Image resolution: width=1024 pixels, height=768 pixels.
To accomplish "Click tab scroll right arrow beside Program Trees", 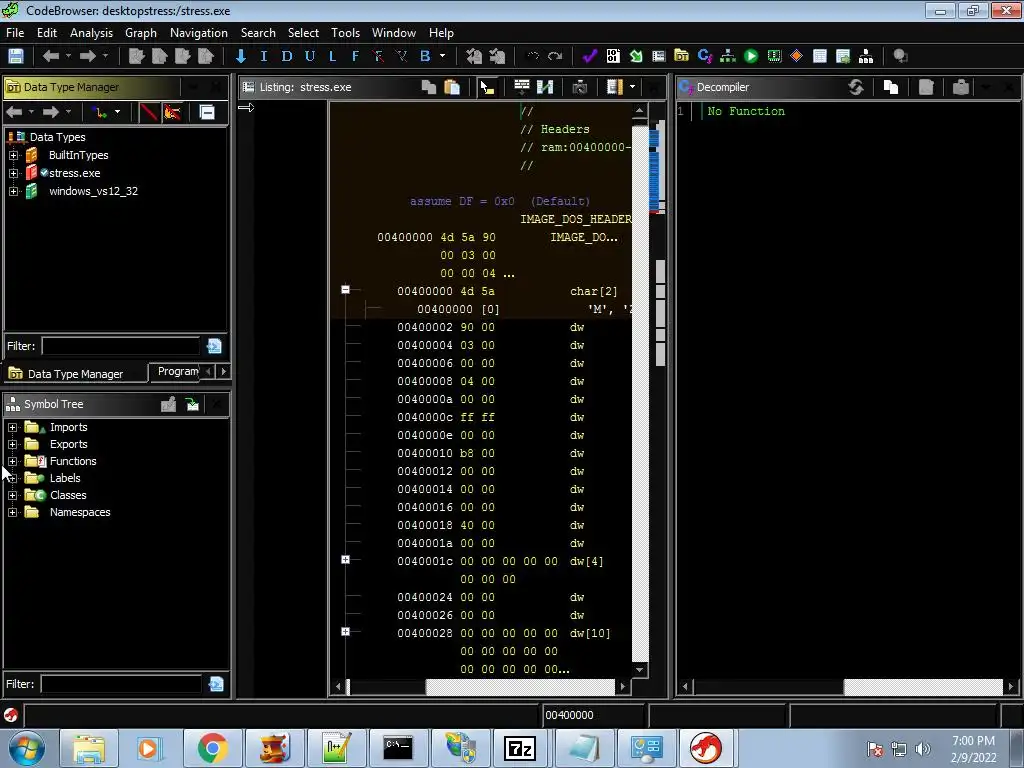I will (x=223, y=372).
